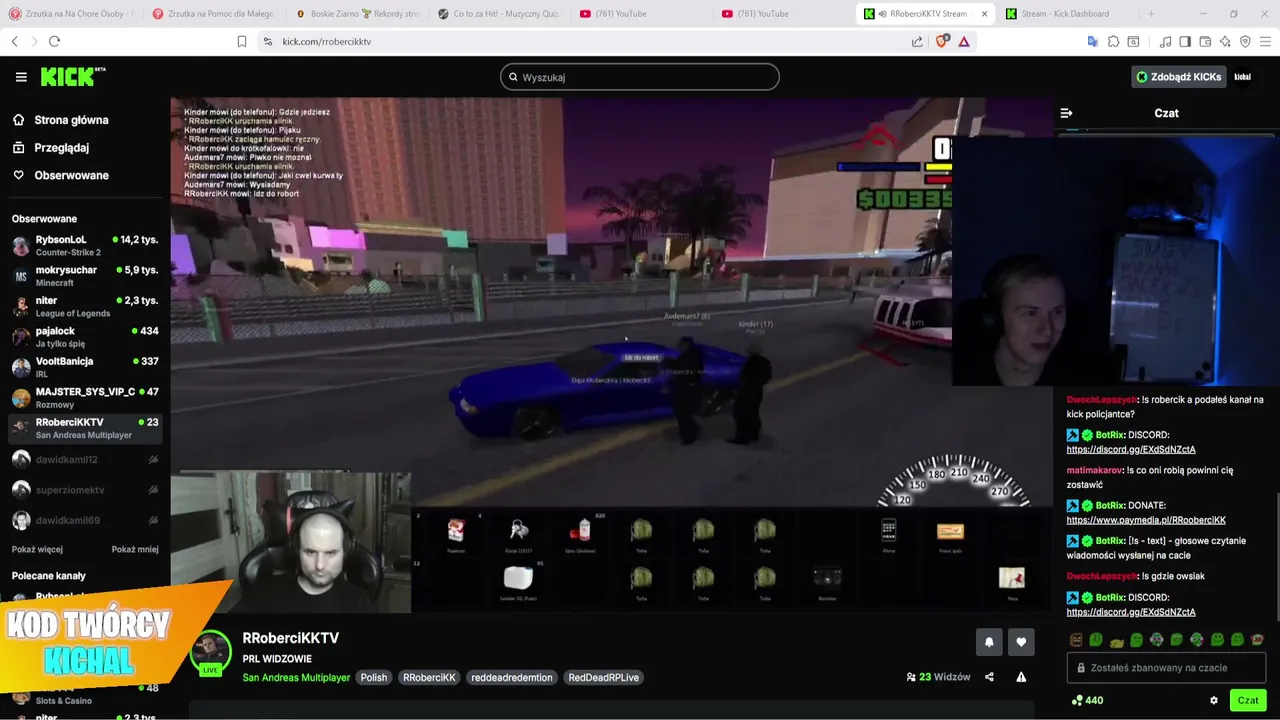Open Brave Shields lion icon
1280x720 pixels.
pos(941,41)
